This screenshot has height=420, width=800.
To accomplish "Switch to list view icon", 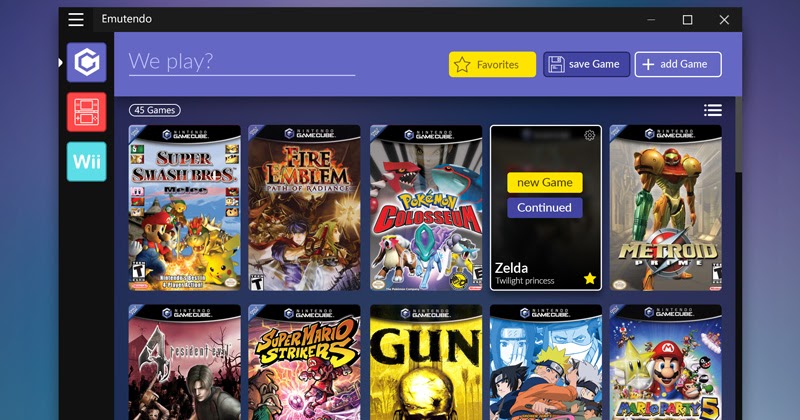I will tap(713, 110).
